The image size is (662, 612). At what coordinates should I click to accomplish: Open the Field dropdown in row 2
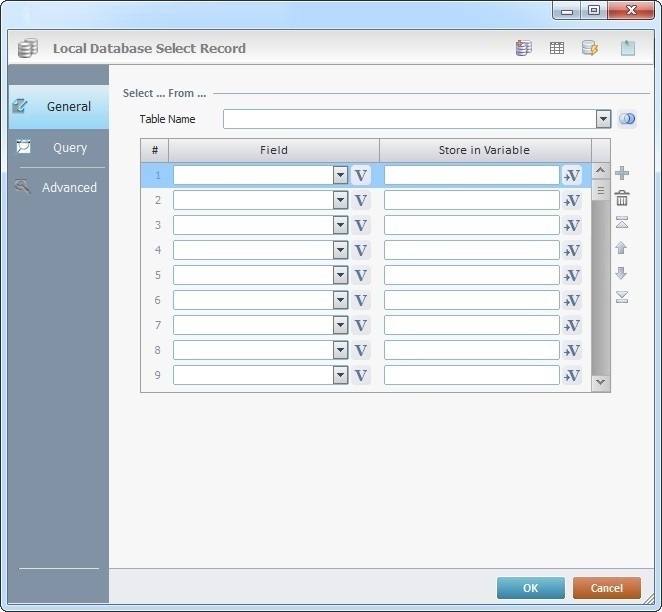pos(340,200)
